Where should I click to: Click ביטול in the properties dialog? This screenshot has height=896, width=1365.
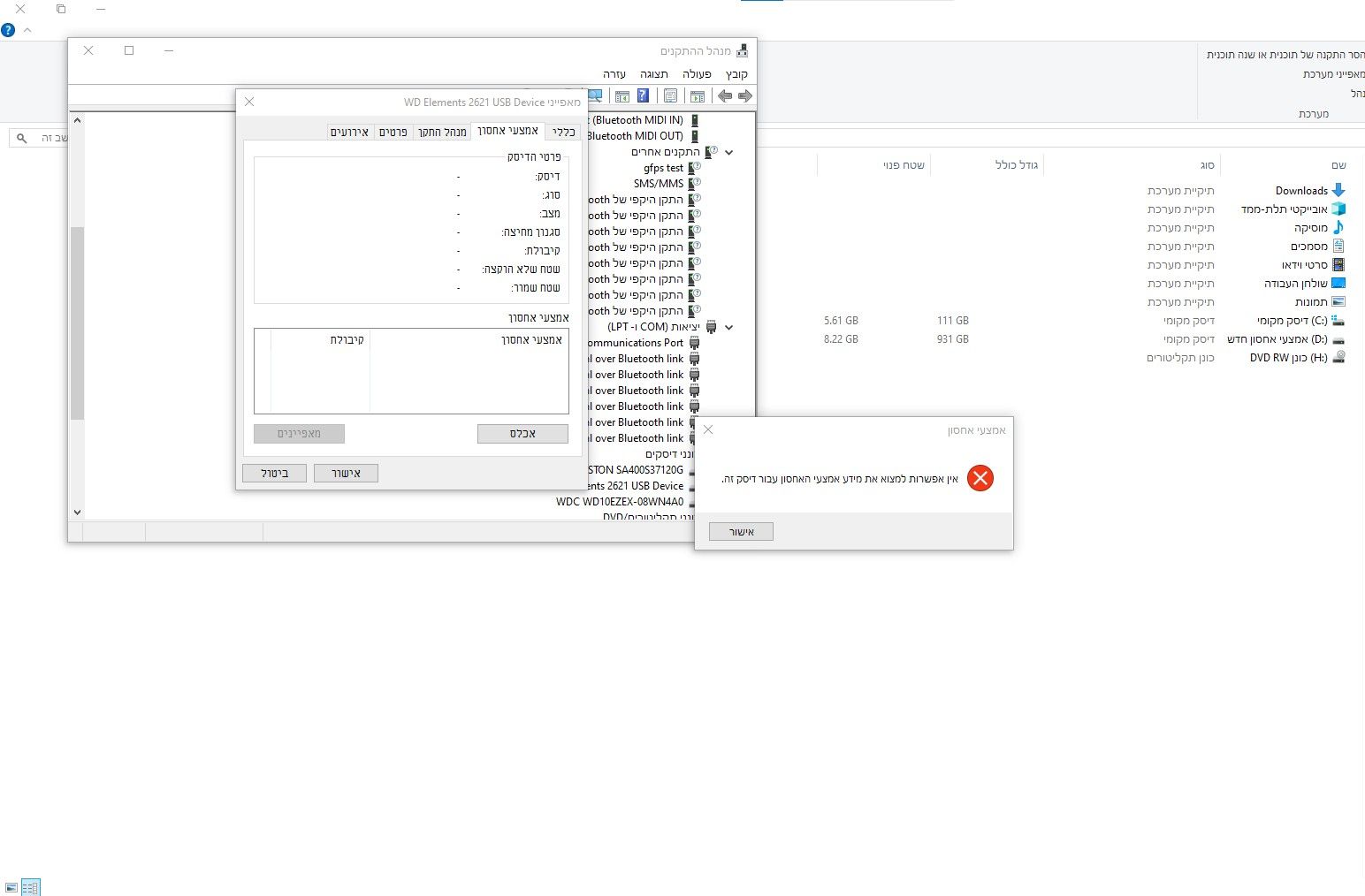(275, 474)
